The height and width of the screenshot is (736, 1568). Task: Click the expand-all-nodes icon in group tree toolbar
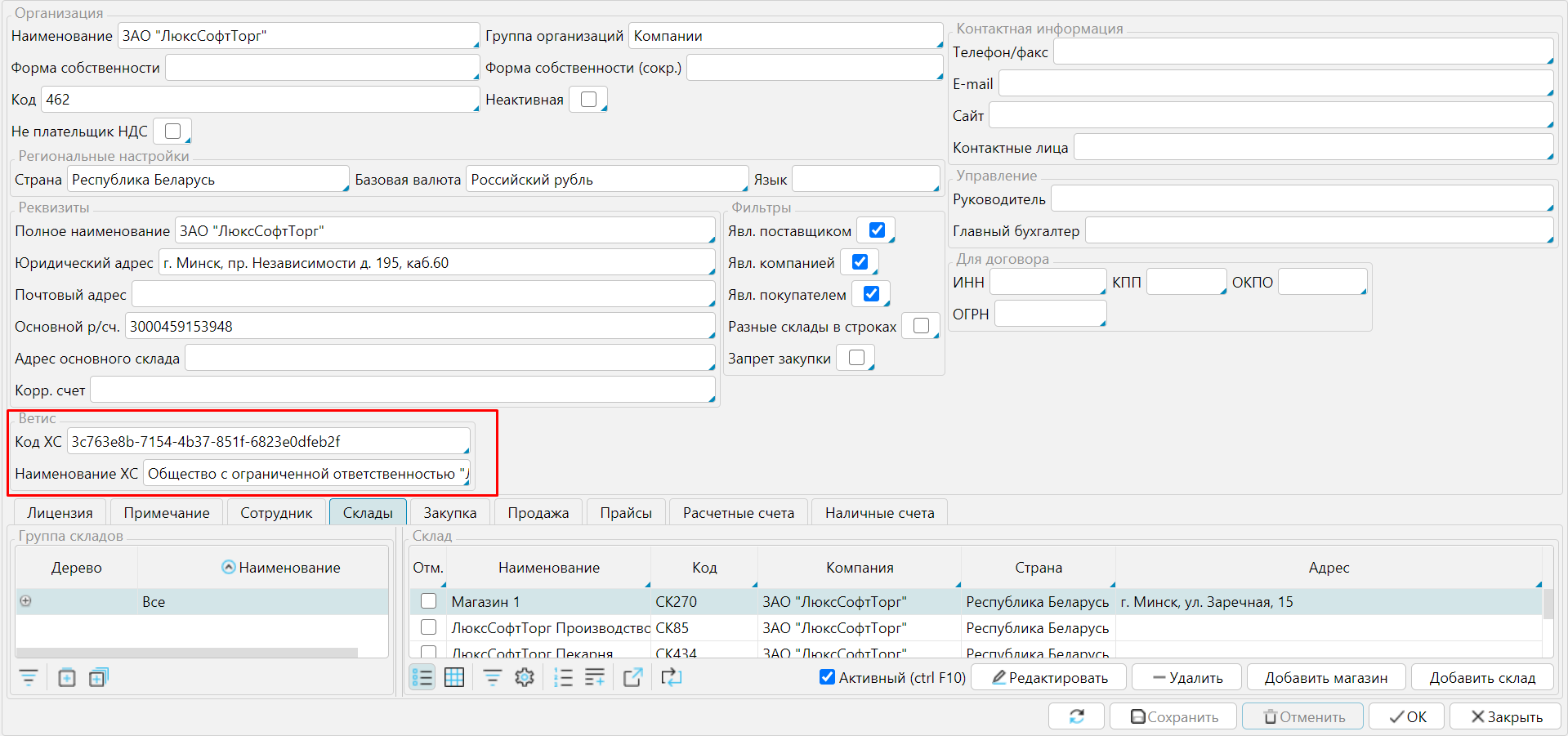pos(98,677)
